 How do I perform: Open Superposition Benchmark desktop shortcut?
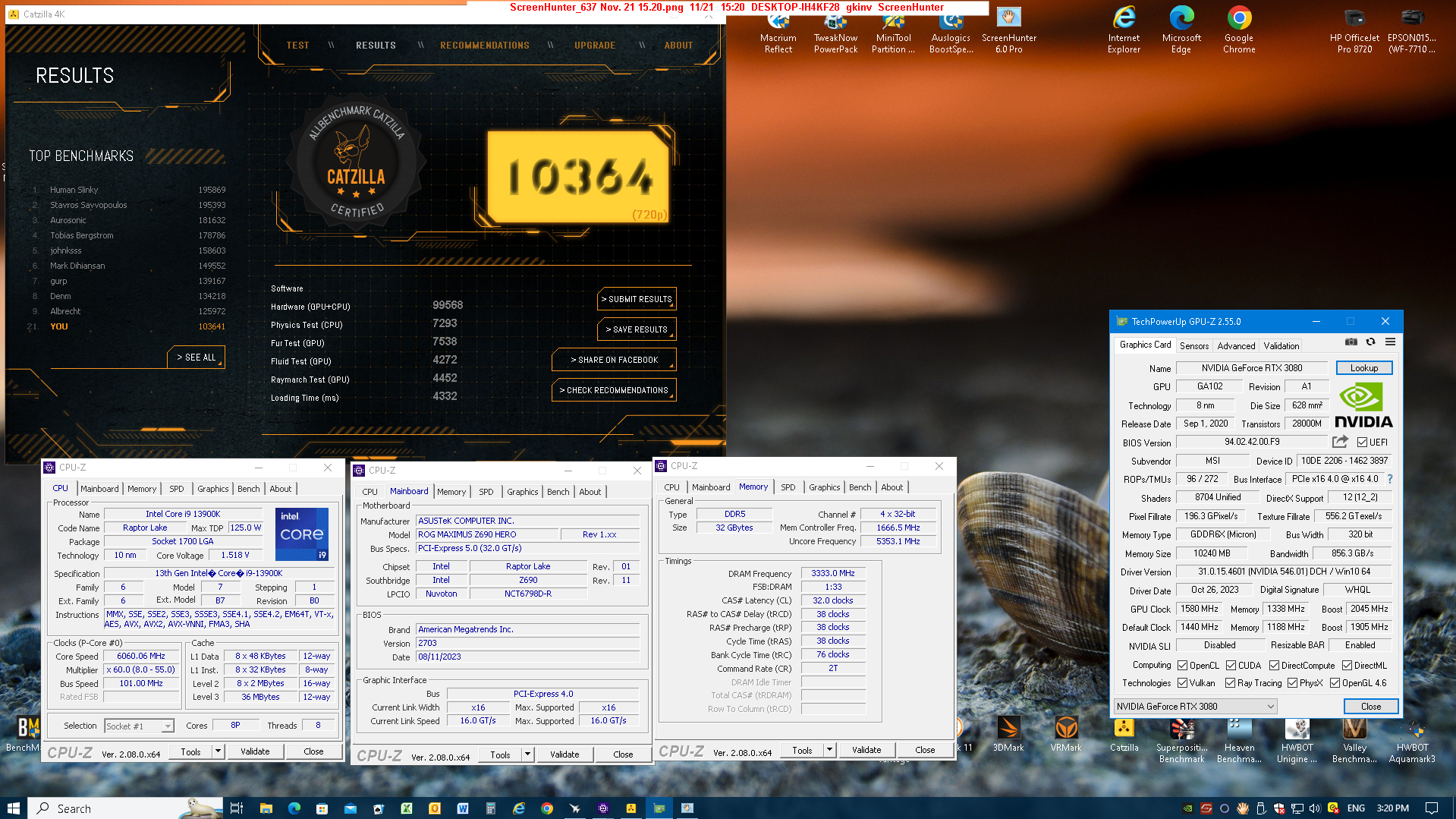(1181, 740)
